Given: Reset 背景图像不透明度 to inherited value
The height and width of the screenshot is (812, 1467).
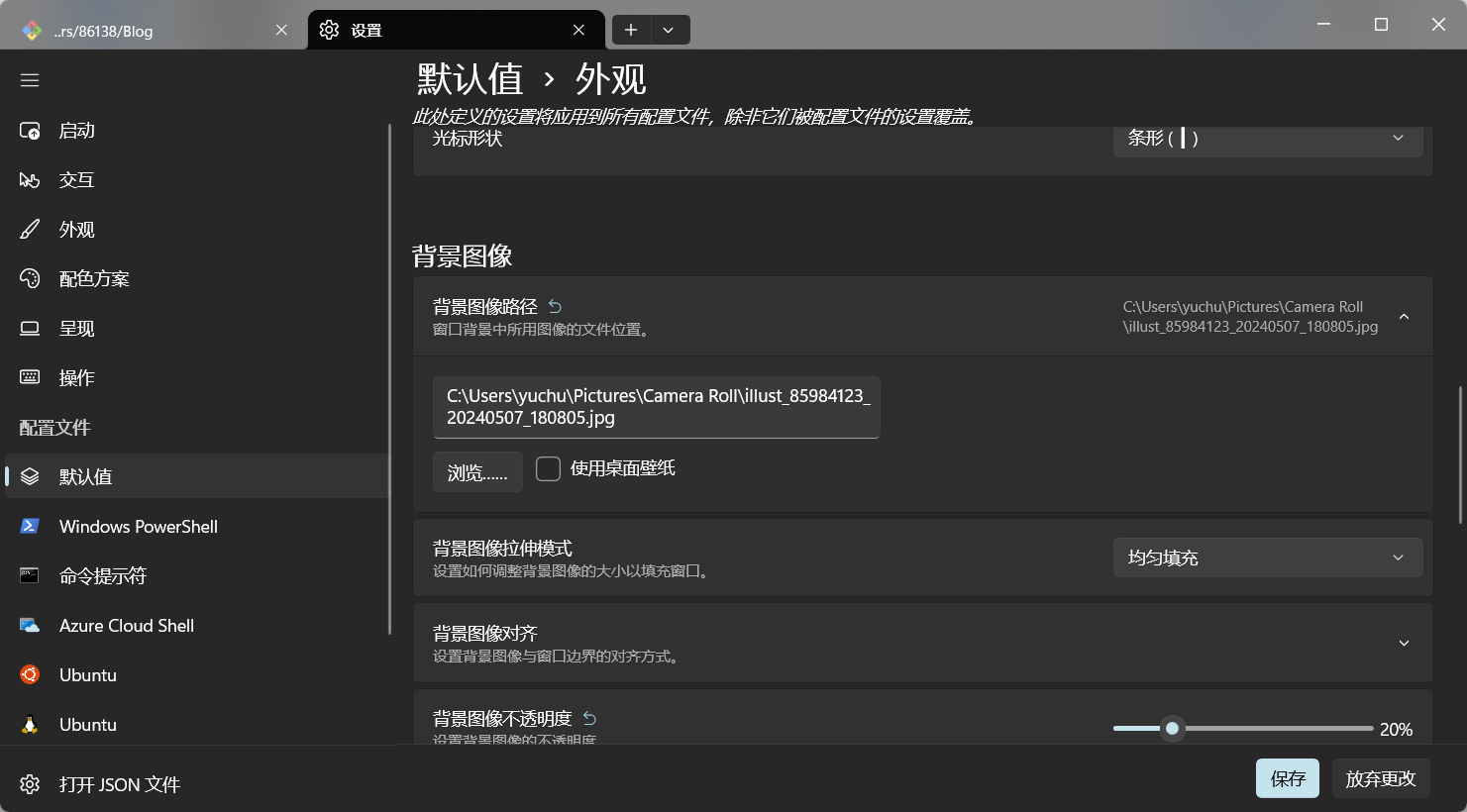Looking at the screenshot, I should (589, 719).
